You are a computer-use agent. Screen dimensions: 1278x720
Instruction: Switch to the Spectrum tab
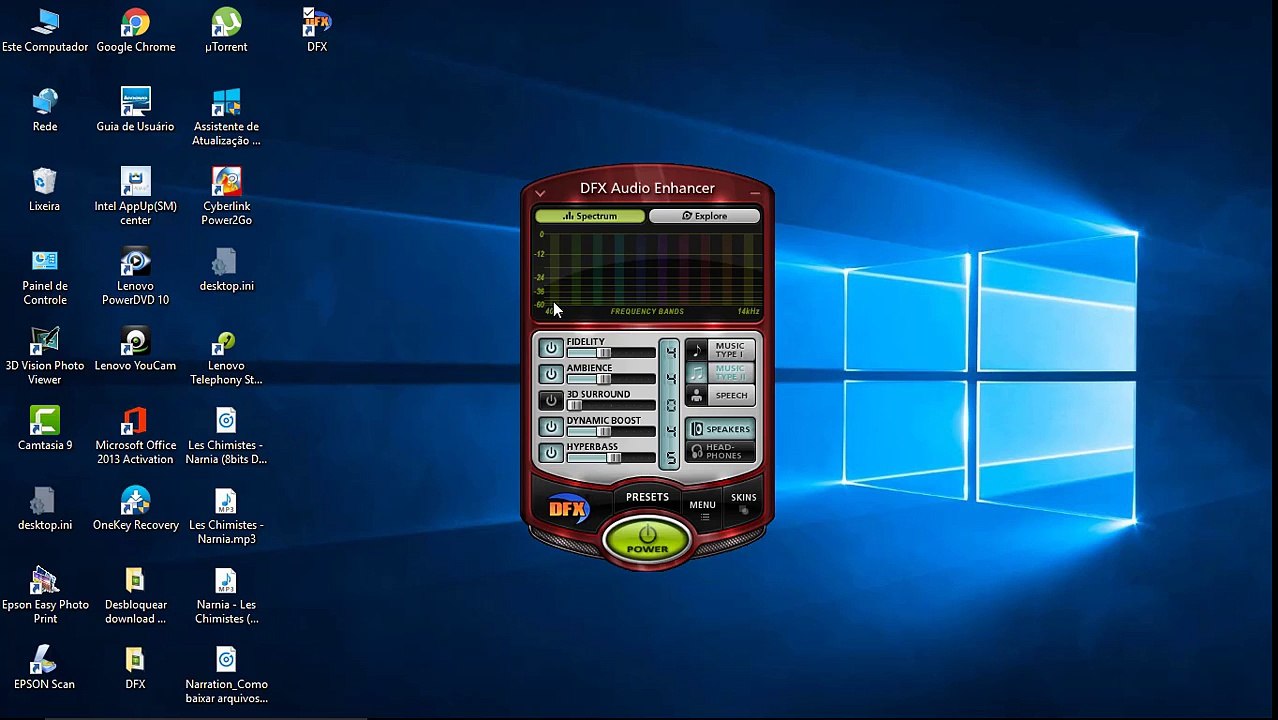click(590, 216)
